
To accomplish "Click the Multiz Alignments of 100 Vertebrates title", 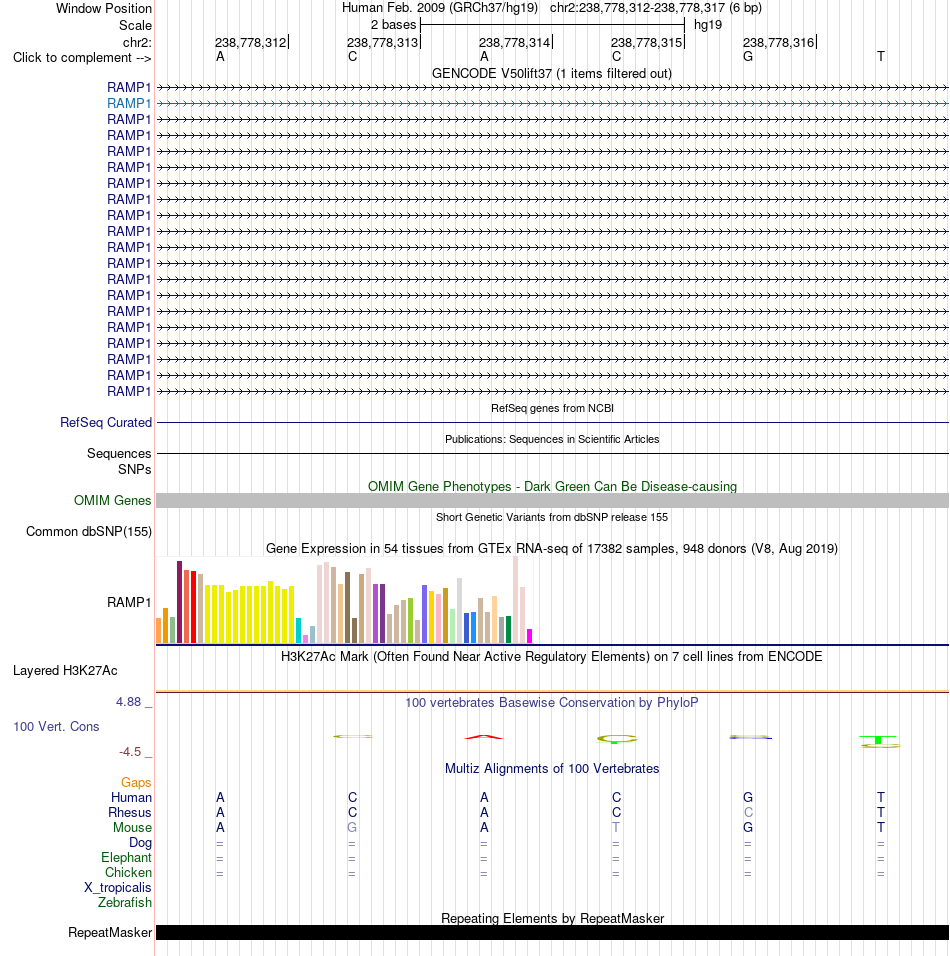I will [552, 769].
